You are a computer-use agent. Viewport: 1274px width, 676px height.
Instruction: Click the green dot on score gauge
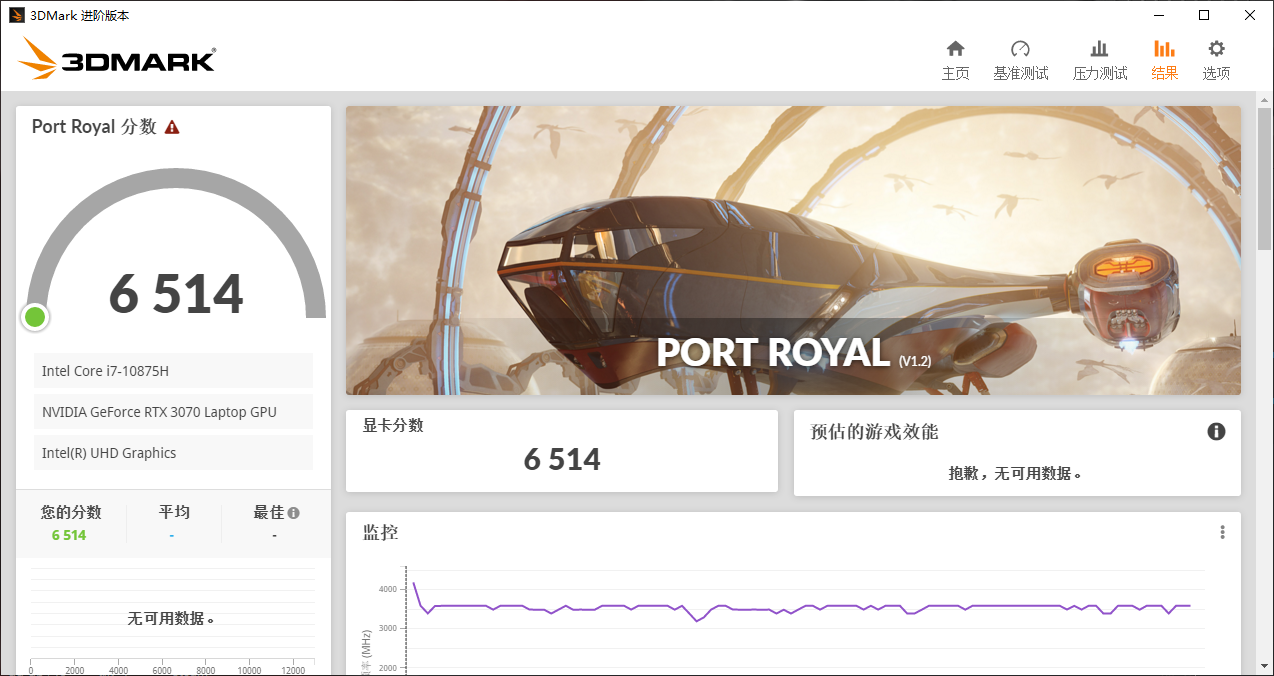[35, 317]
